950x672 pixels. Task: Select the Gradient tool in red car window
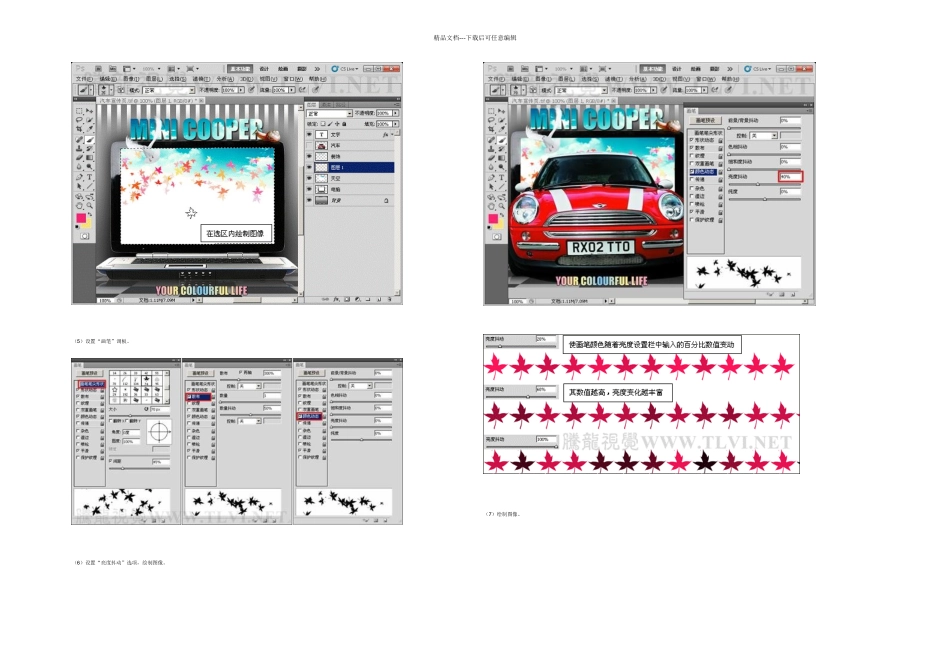(502, 158)
